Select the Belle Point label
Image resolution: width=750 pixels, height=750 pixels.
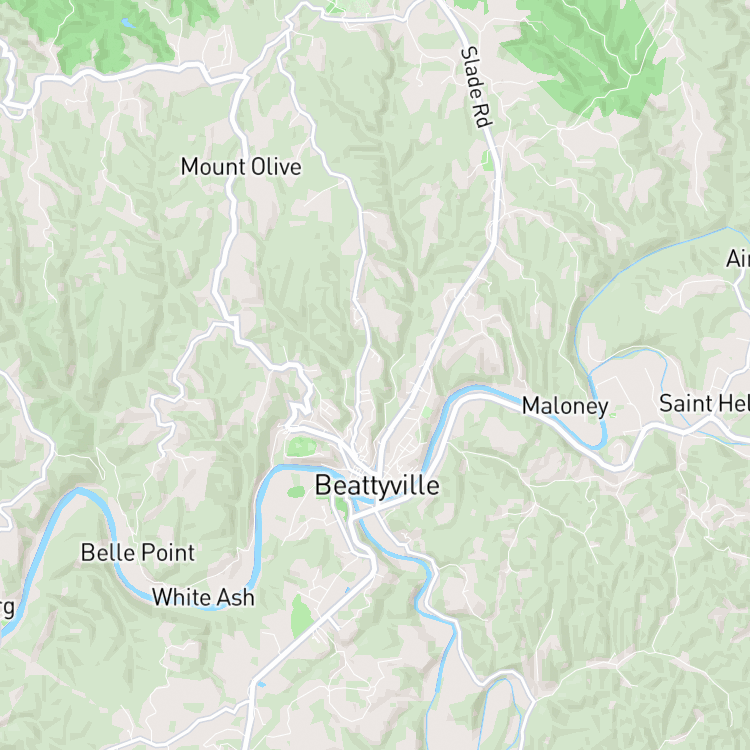(x=138, y=553)
